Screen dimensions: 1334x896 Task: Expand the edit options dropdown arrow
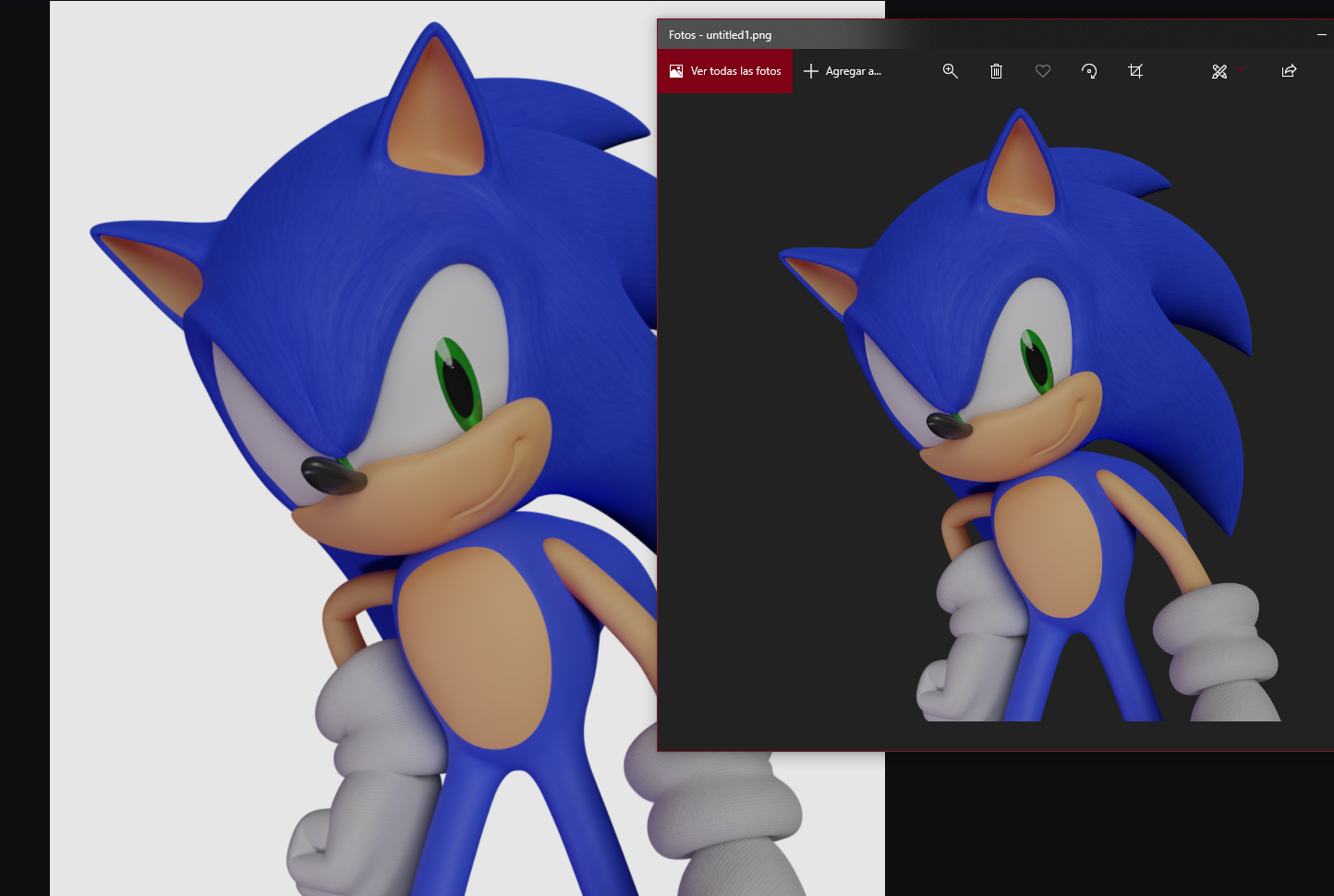(x=1240, y=69)
